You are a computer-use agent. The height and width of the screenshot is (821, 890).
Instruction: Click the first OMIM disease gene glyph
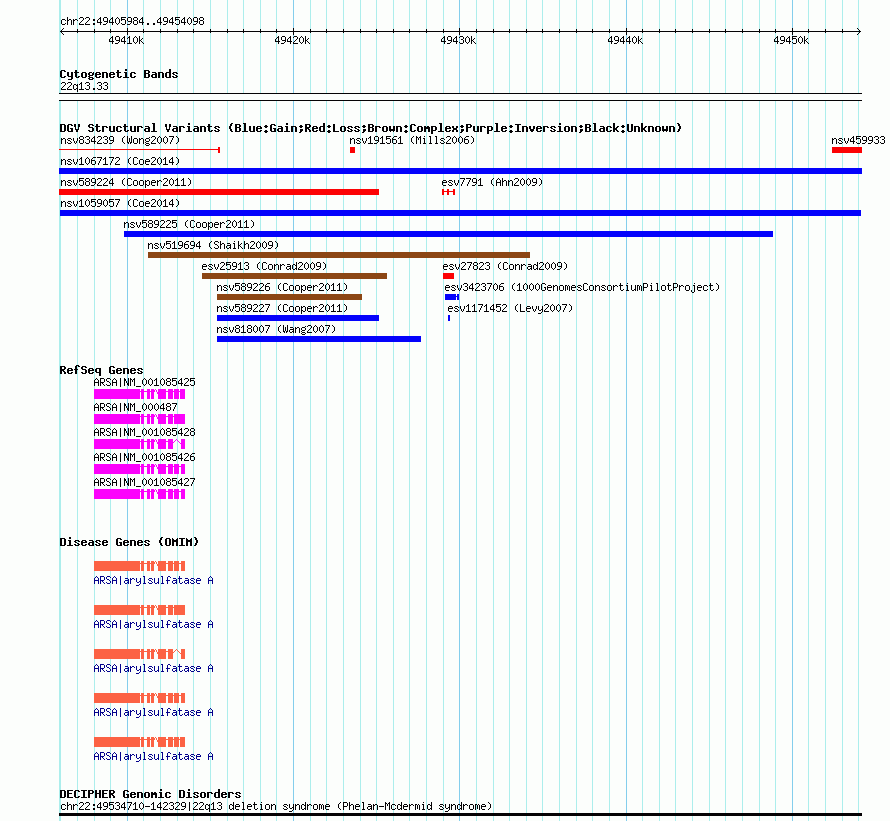[140, 566]
